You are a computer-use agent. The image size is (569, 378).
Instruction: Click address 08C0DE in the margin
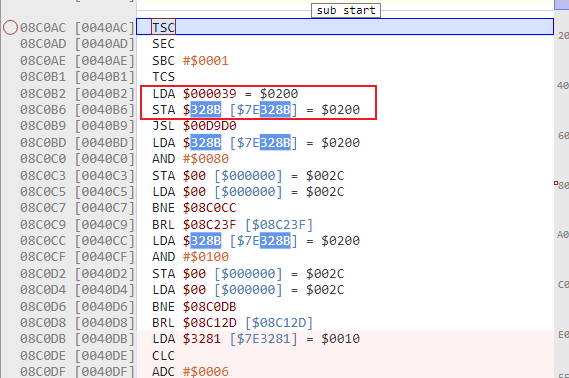tap(43, 356)
